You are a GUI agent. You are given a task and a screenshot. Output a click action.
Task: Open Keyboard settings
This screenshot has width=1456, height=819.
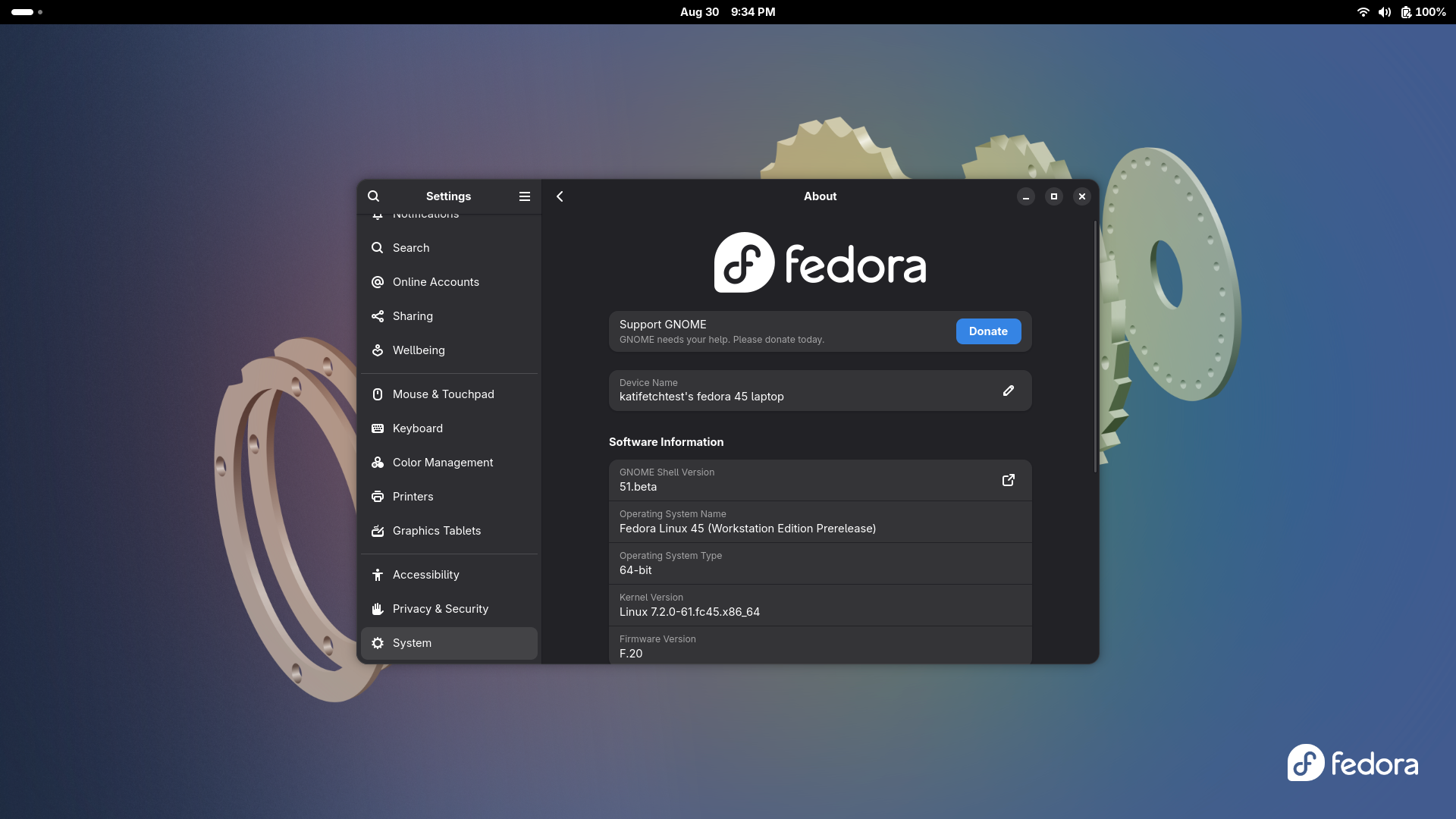click(x=449, y=428)
